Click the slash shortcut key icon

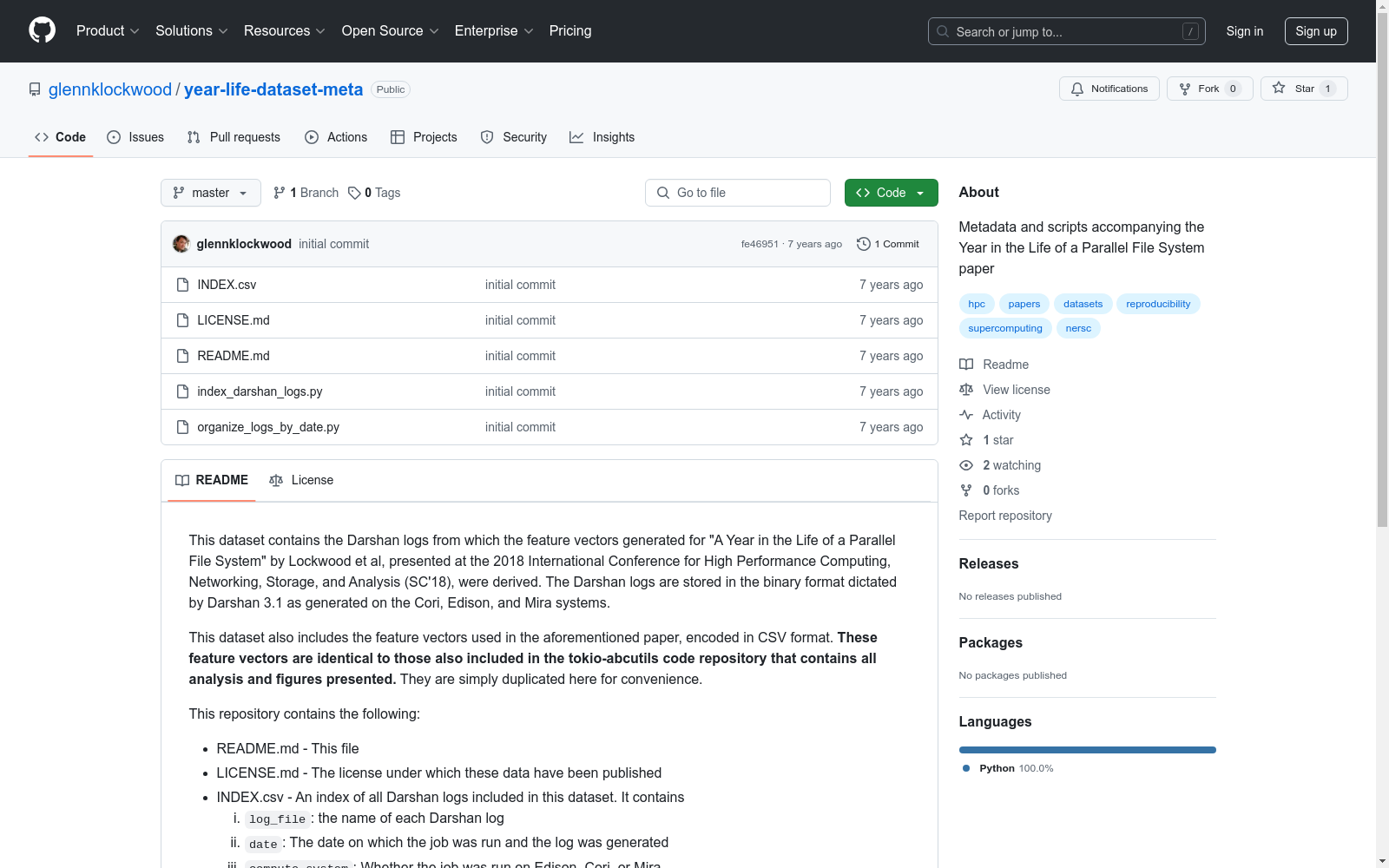click(x=1190, y=31)
